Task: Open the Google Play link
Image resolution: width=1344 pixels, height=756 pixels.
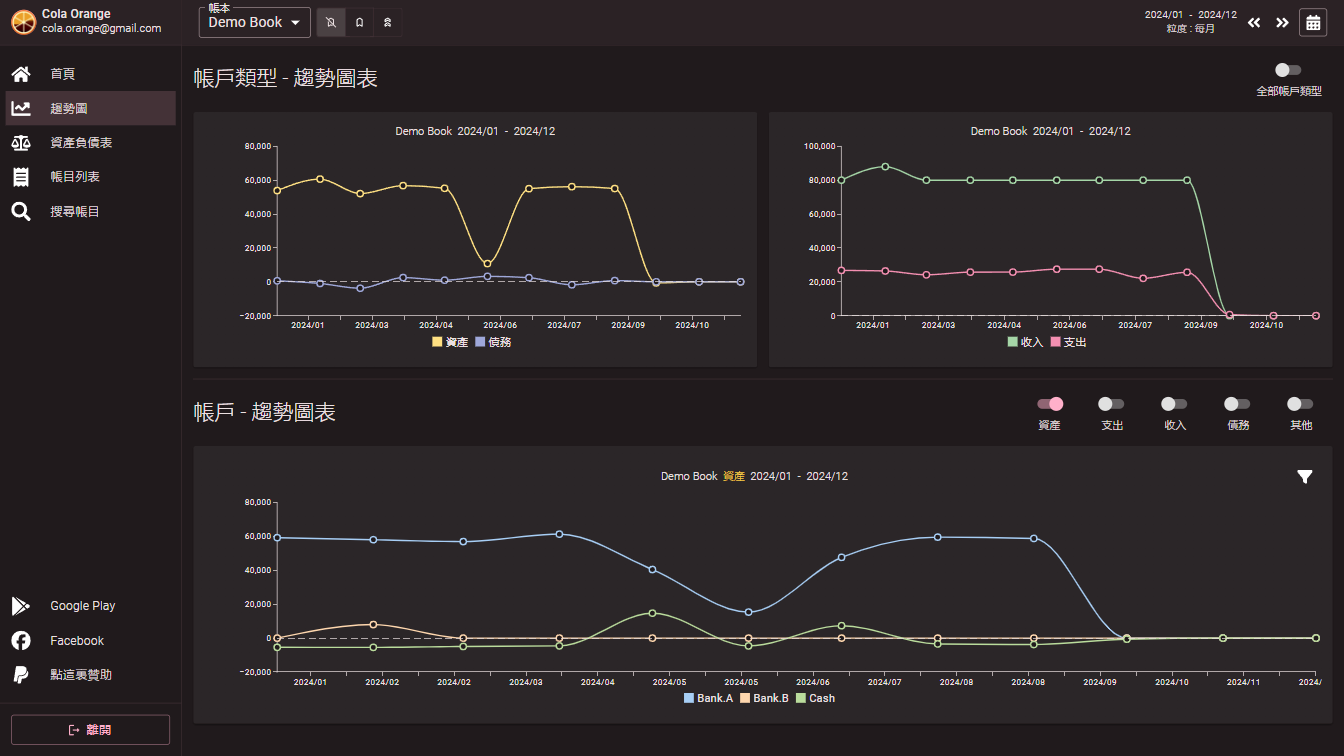Action: (82, 606)
